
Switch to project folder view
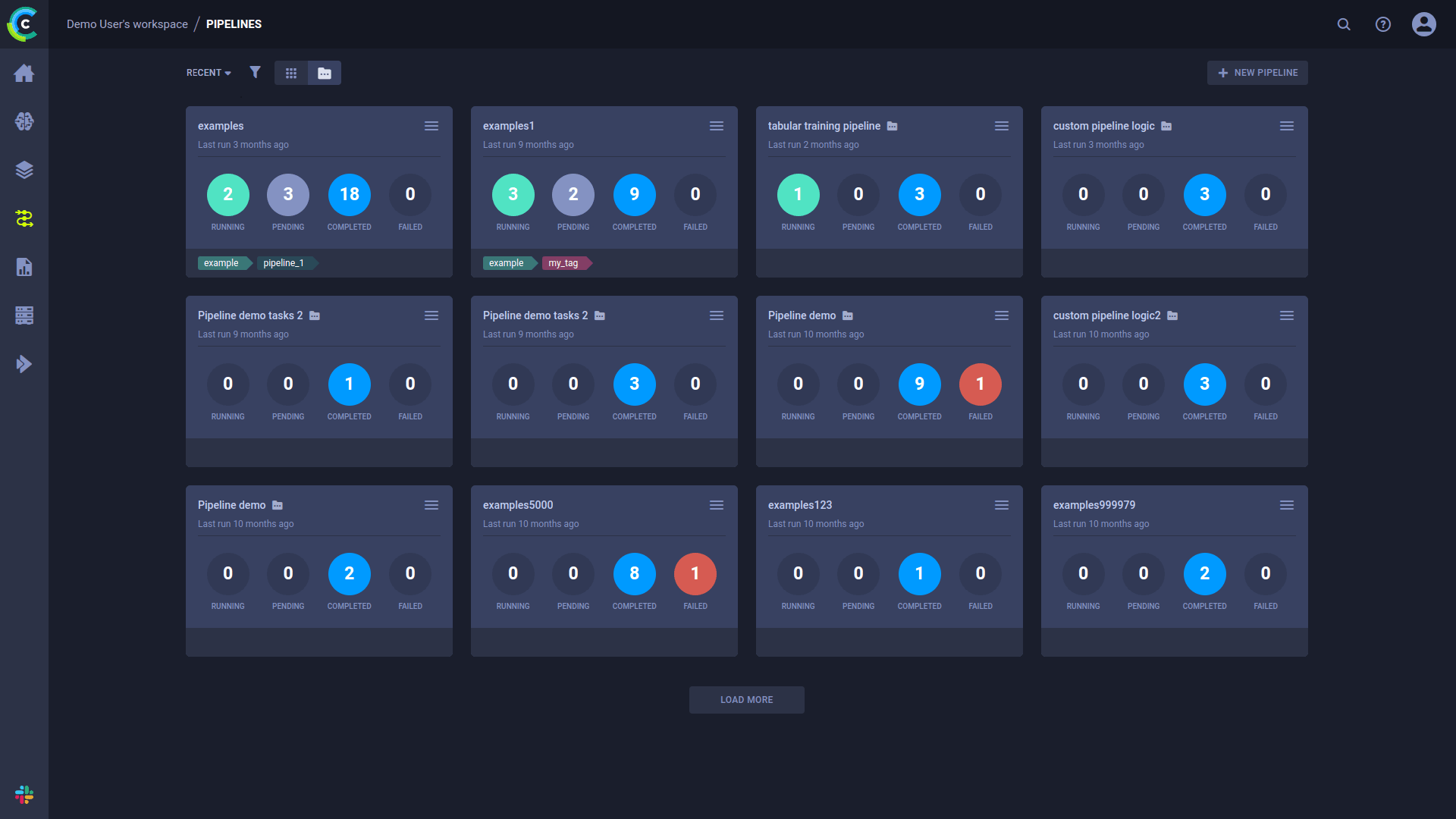click(x=325, y=73)
